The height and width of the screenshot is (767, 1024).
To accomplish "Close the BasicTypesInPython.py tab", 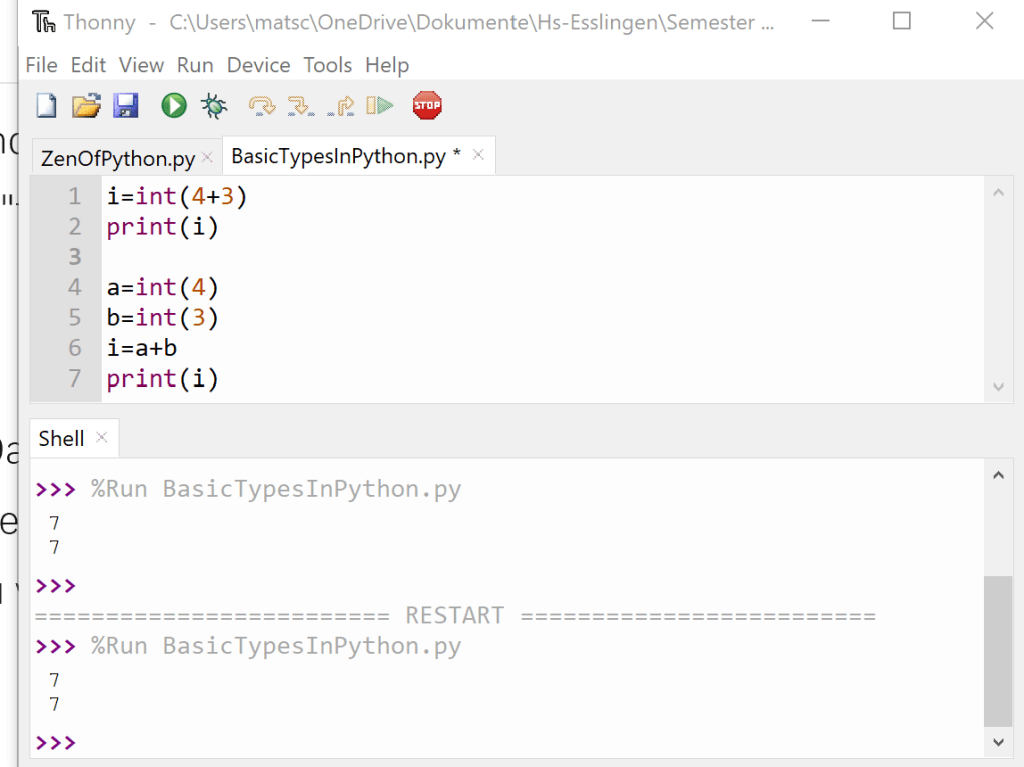I will [478, 155].
